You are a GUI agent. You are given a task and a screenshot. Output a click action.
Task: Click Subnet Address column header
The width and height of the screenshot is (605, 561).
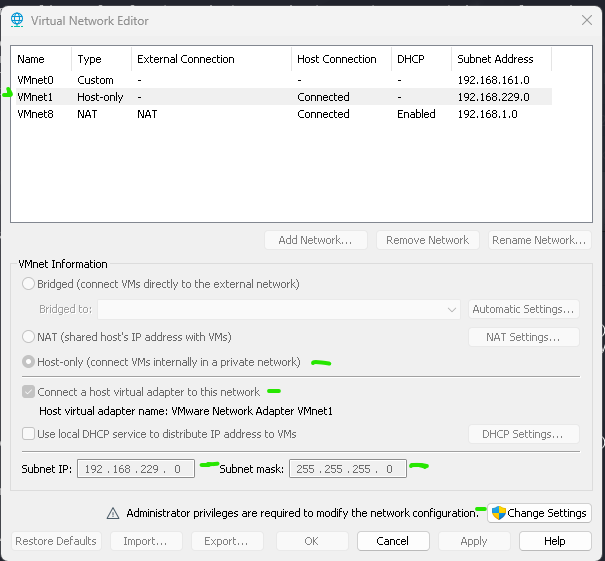(x=501, y=59)
